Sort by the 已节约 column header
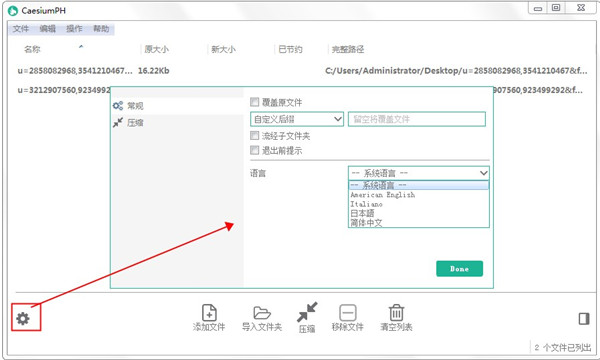600x360 pixels. (x=290, y=49)
